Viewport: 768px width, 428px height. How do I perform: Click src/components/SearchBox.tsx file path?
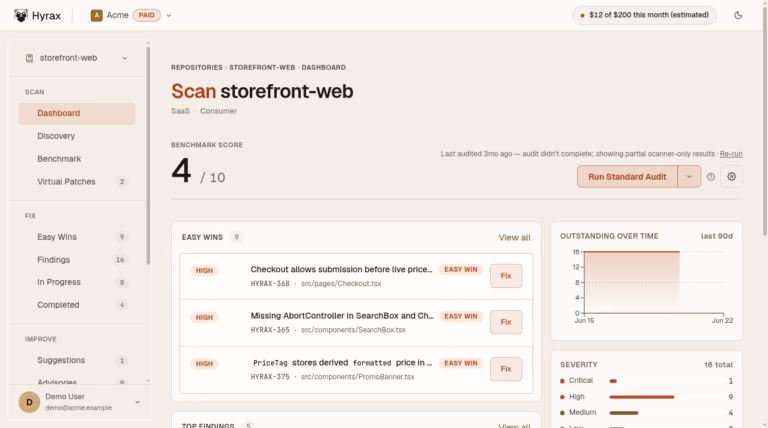click(353, 330)
